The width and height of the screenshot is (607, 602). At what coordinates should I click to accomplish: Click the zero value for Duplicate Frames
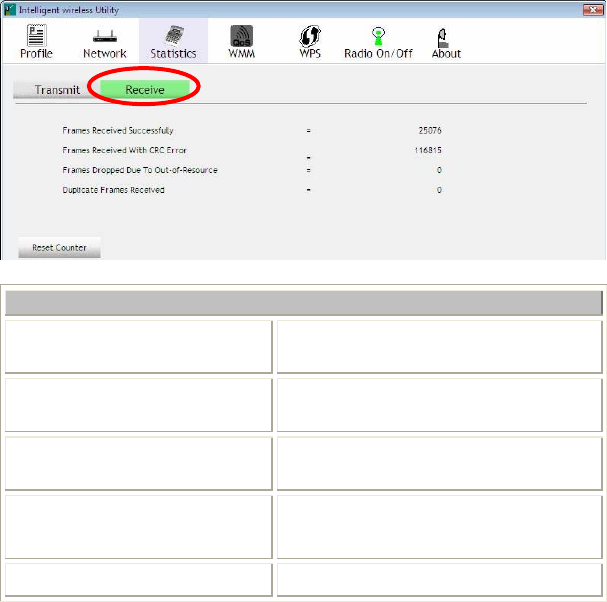(439, 190)
